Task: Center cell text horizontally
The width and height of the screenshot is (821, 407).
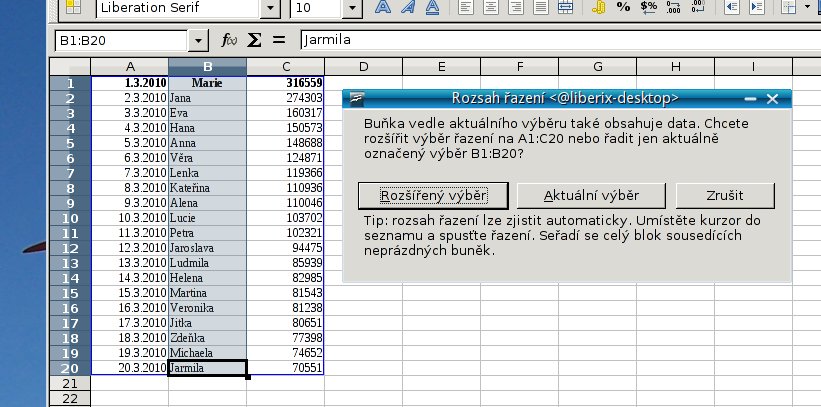Action: point(491,7)
